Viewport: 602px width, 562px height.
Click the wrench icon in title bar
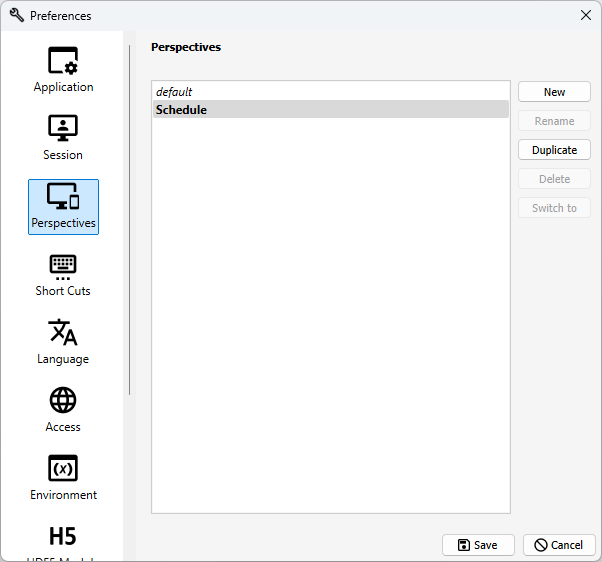17,15
